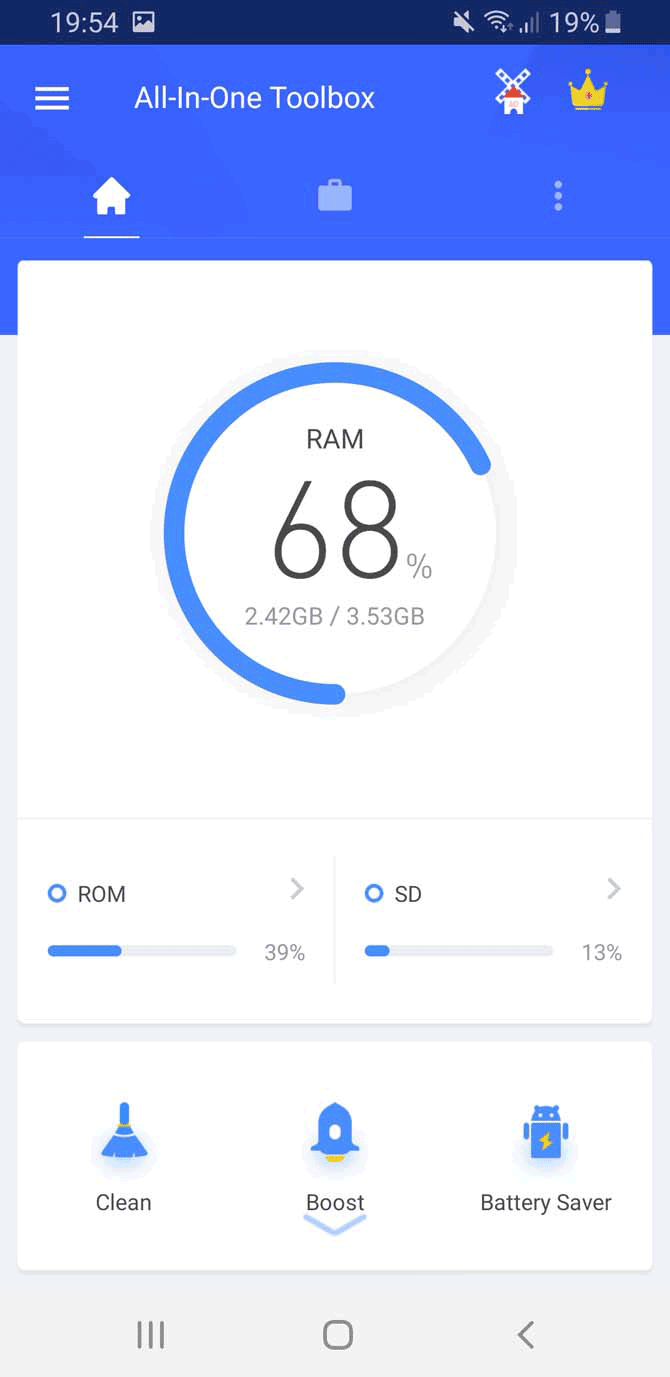The image size is (670, 1377).
Task: Select the SD circle indicator
Action: (374, 893)
